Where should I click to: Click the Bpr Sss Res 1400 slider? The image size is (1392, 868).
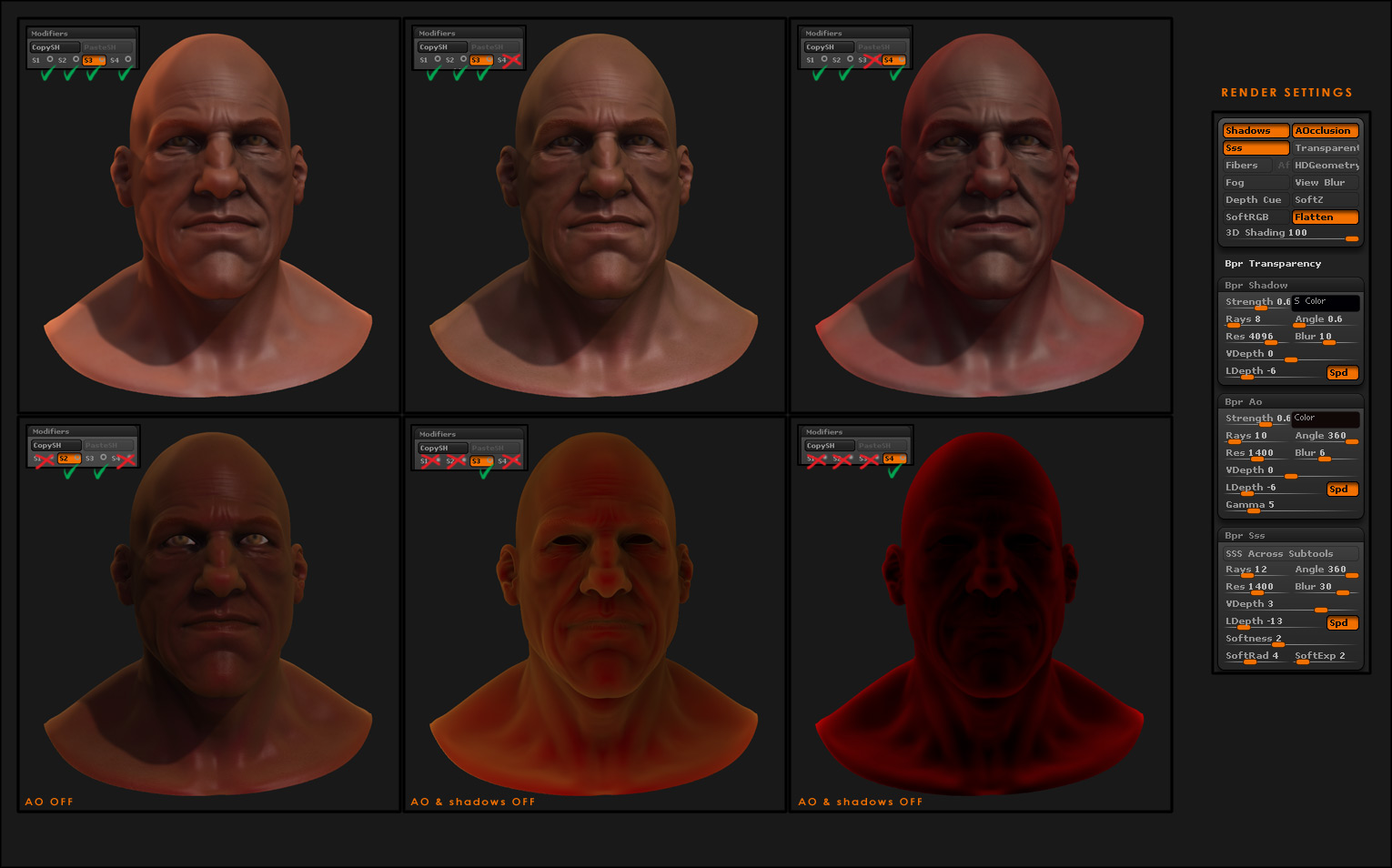click(x=1256, y=587)
